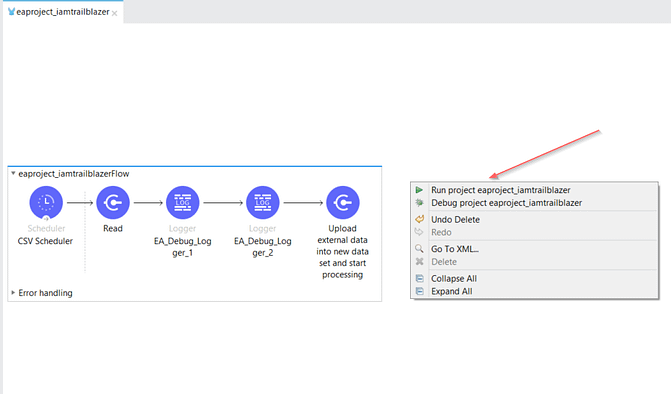Click the EA_Debug_Logger_2 label
This screenshot has width=671, height=394.
tap(263, 247)
